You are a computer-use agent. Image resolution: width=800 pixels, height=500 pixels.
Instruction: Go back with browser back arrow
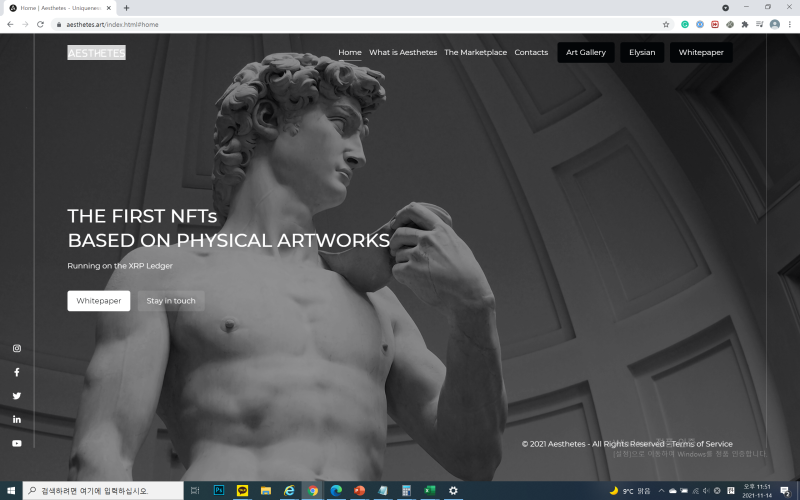(10, 24)
